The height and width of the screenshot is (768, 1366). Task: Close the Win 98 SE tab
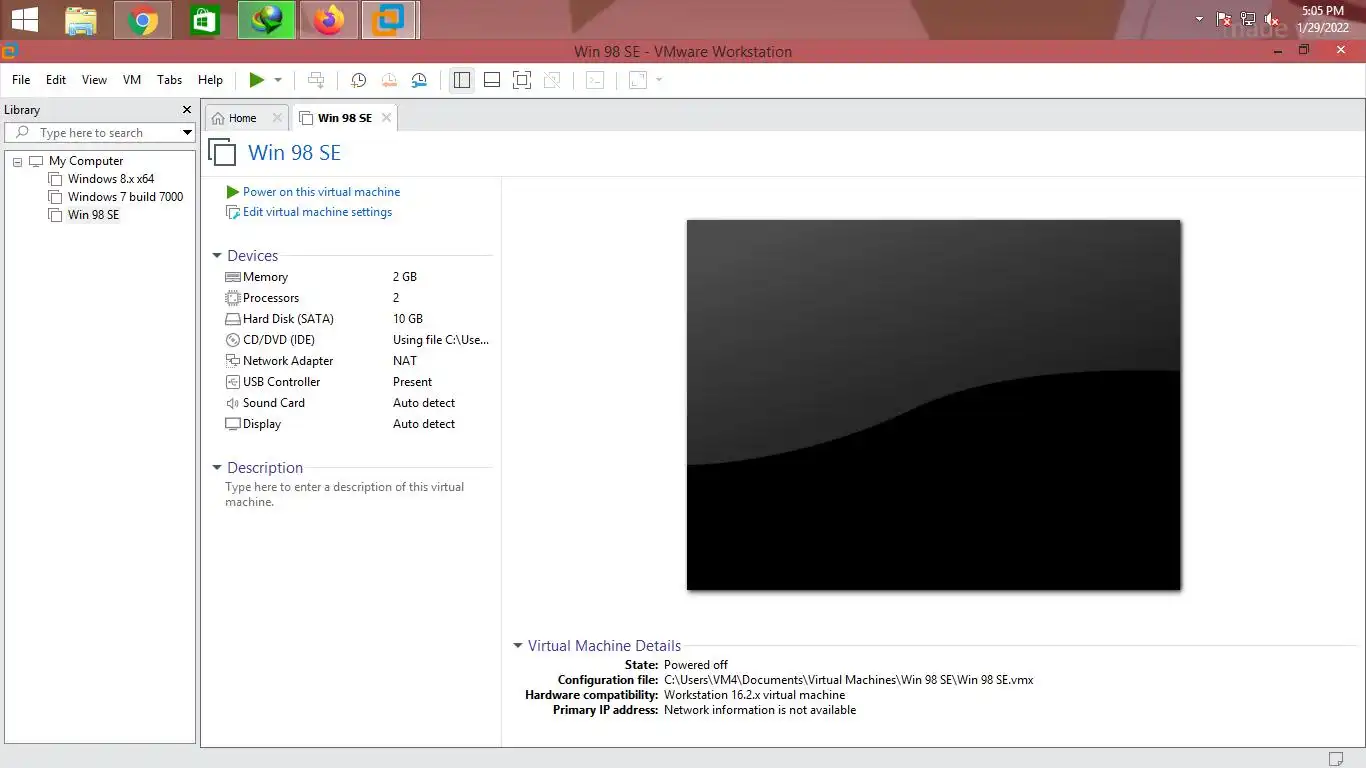(386, 118)
